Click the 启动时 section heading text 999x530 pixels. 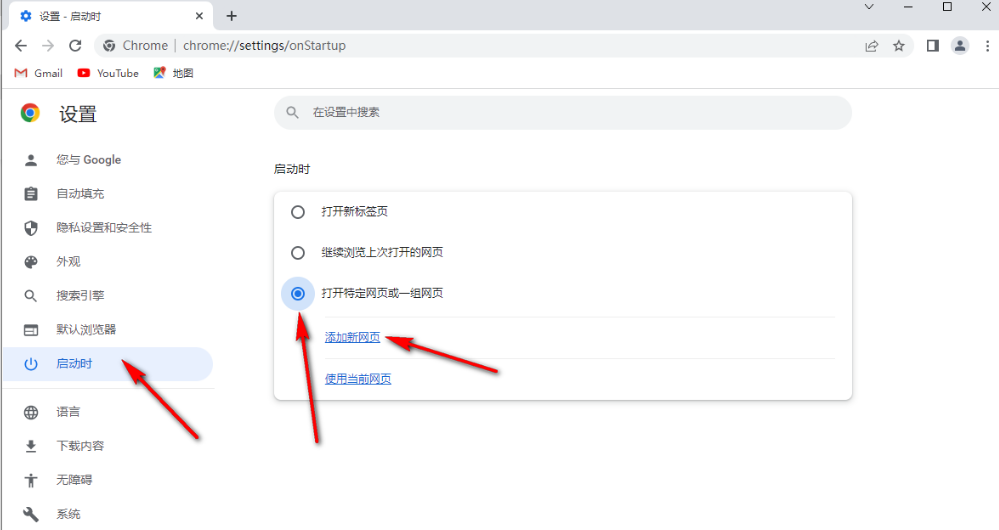292,169
